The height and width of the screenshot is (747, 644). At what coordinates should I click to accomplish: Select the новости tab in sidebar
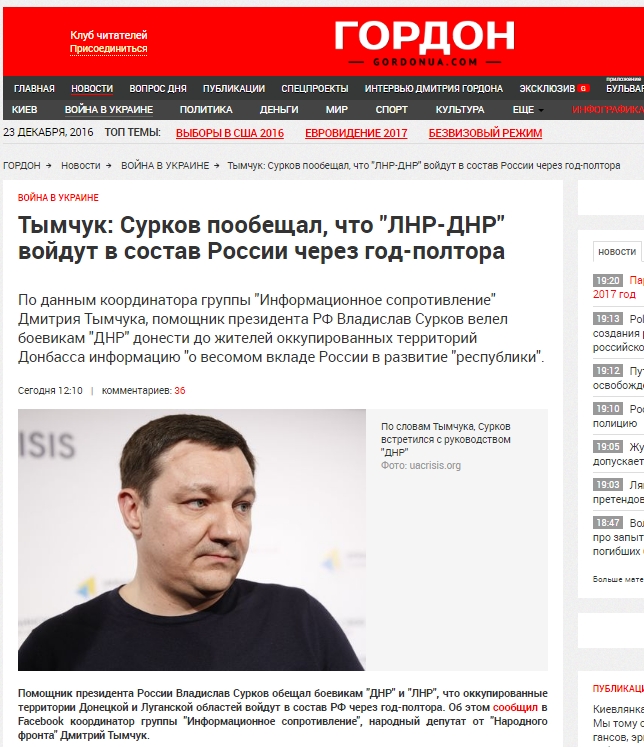(617, 252)
